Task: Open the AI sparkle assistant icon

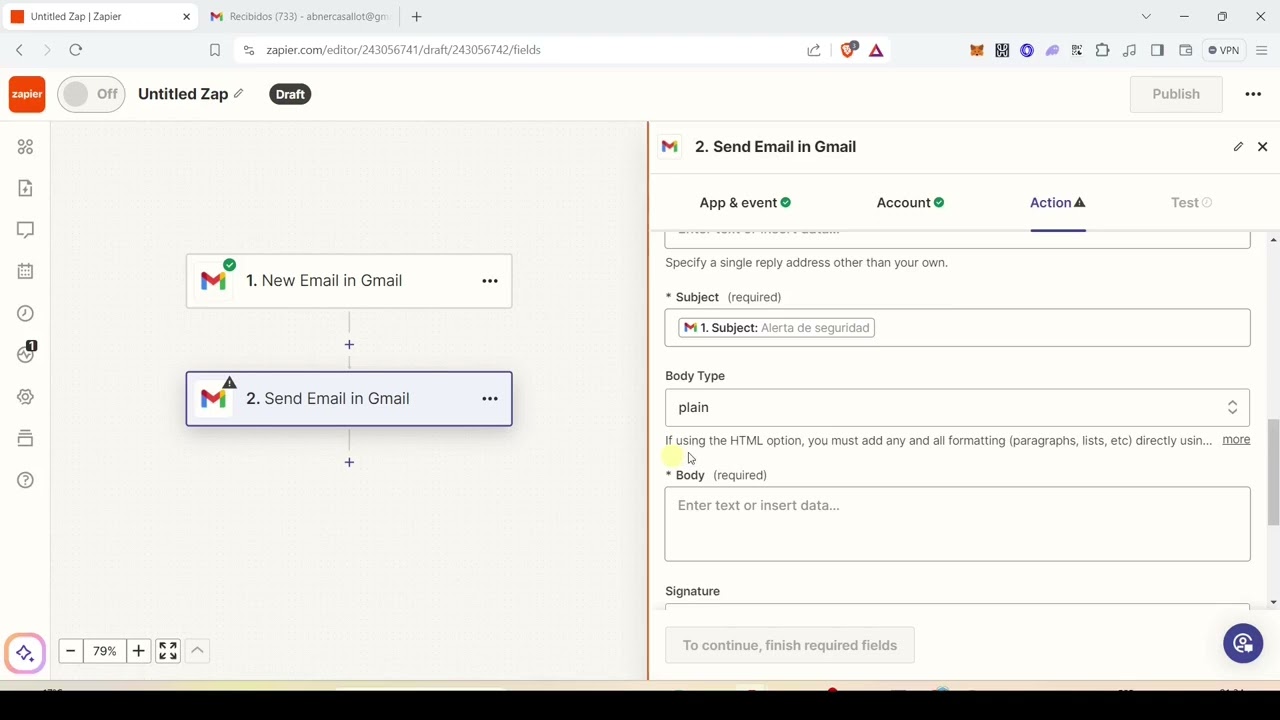Action: (25, 653)
